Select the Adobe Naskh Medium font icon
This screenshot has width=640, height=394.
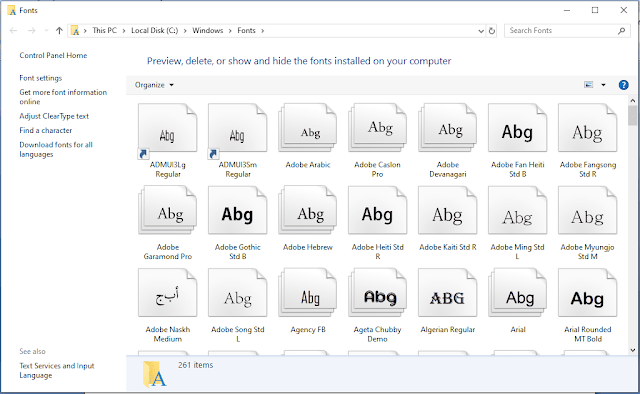point(167,293)
